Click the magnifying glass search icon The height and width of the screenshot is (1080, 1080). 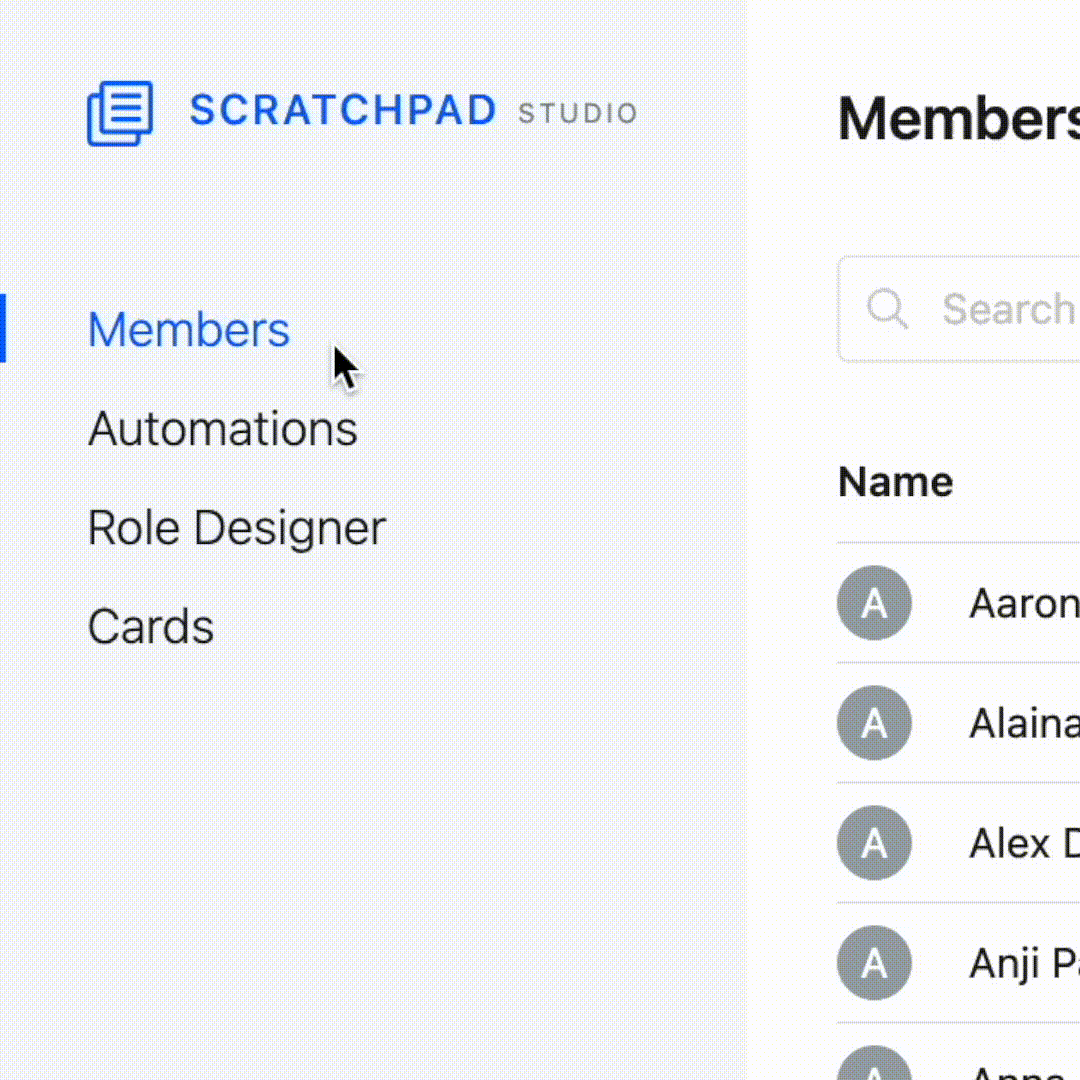click(888, 310)
